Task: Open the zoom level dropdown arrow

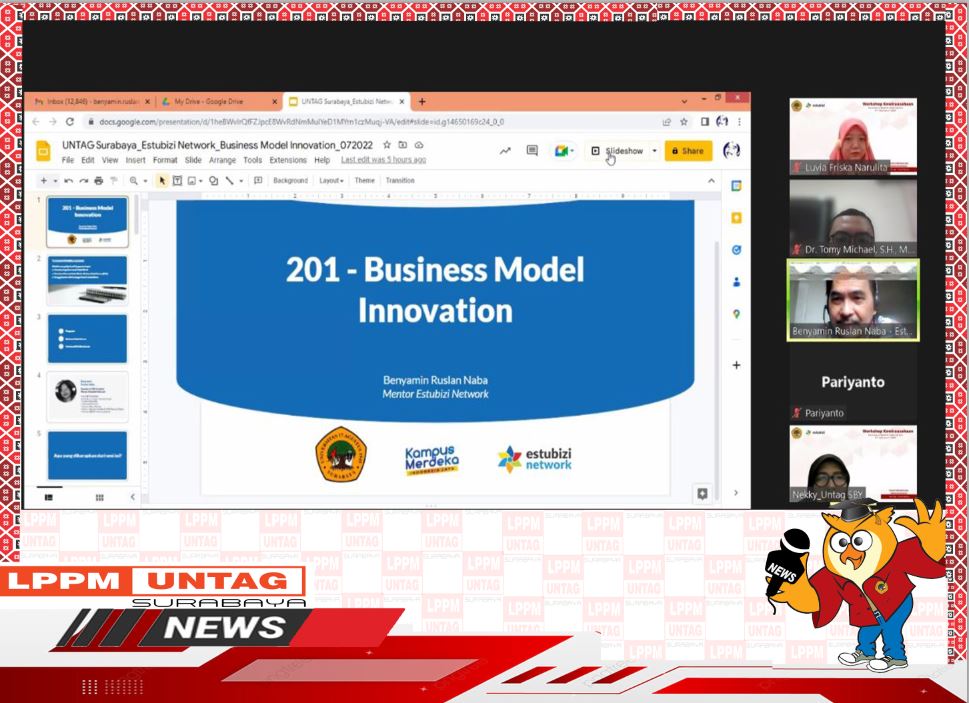Action: click(x=145, y=180)
